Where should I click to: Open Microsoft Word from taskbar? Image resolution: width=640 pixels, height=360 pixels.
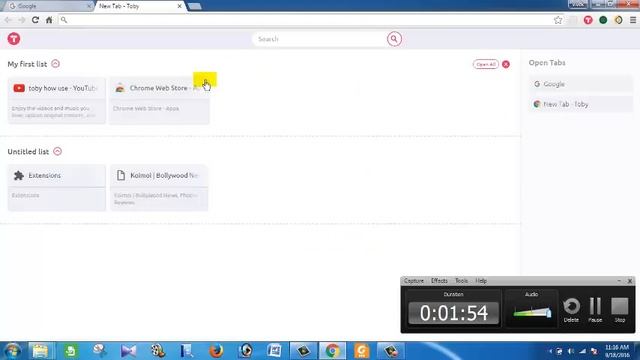[275, 351]
